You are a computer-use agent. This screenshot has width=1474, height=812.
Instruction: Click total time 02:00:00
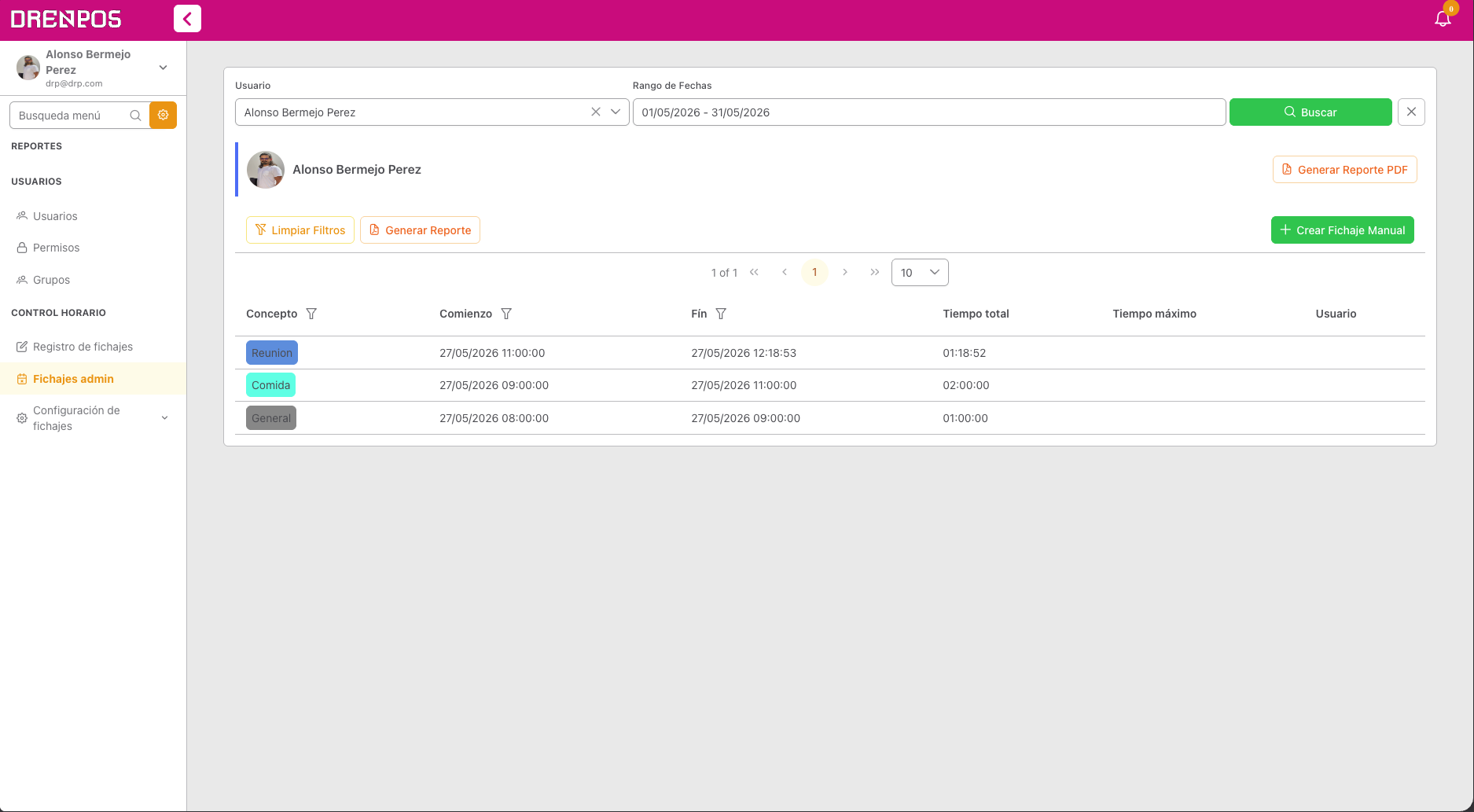pyautogui.click(x=966, y=385)
